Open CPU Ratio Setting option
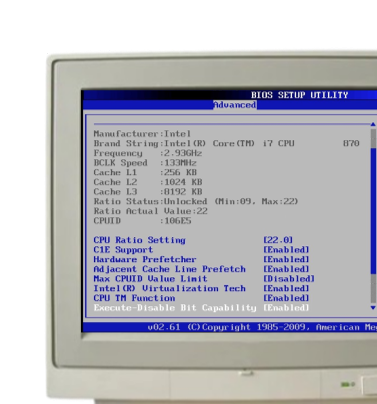Viewport: 377px width, 404px height. tap(139, 240)
